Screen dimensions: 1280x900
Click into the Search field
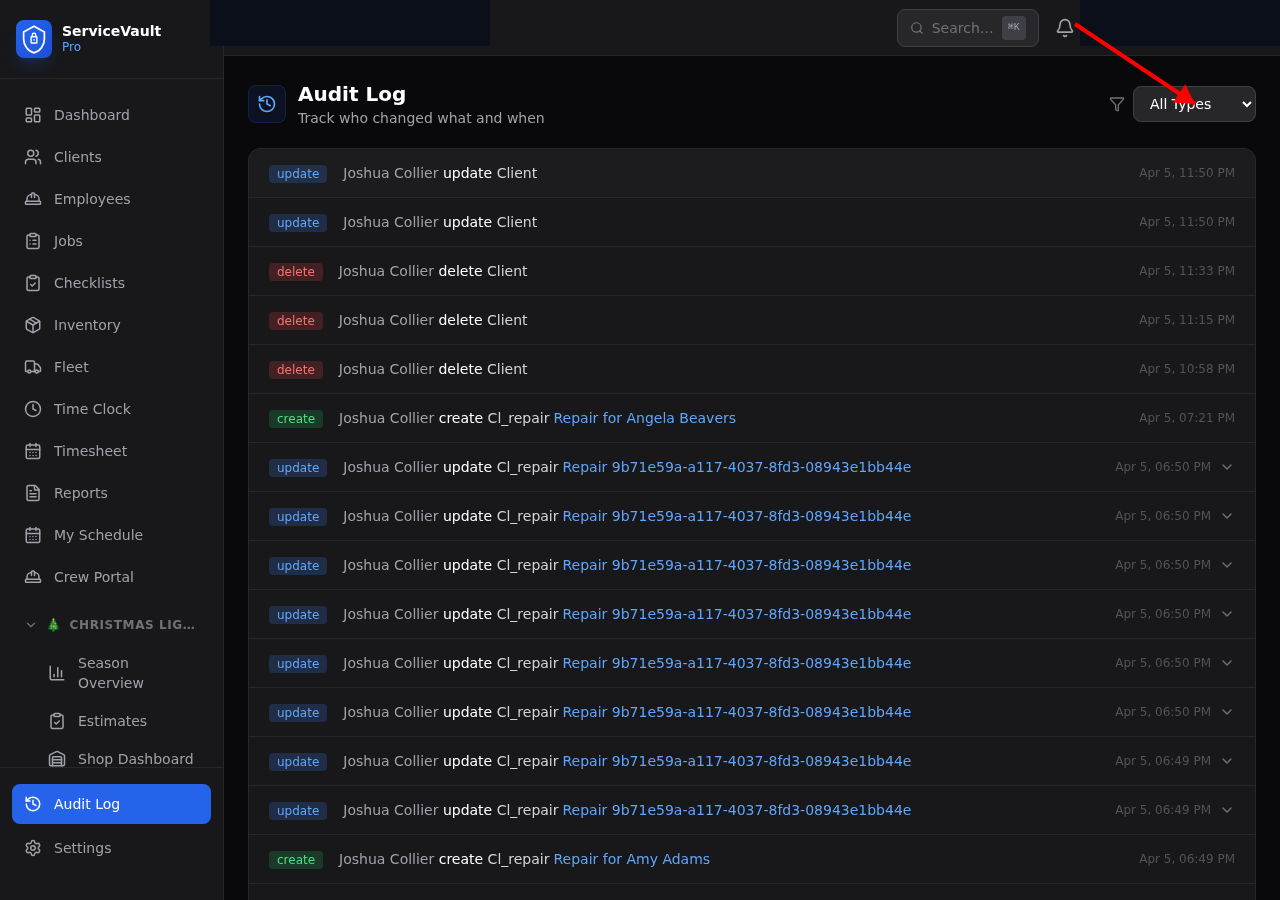click(960, 28)
